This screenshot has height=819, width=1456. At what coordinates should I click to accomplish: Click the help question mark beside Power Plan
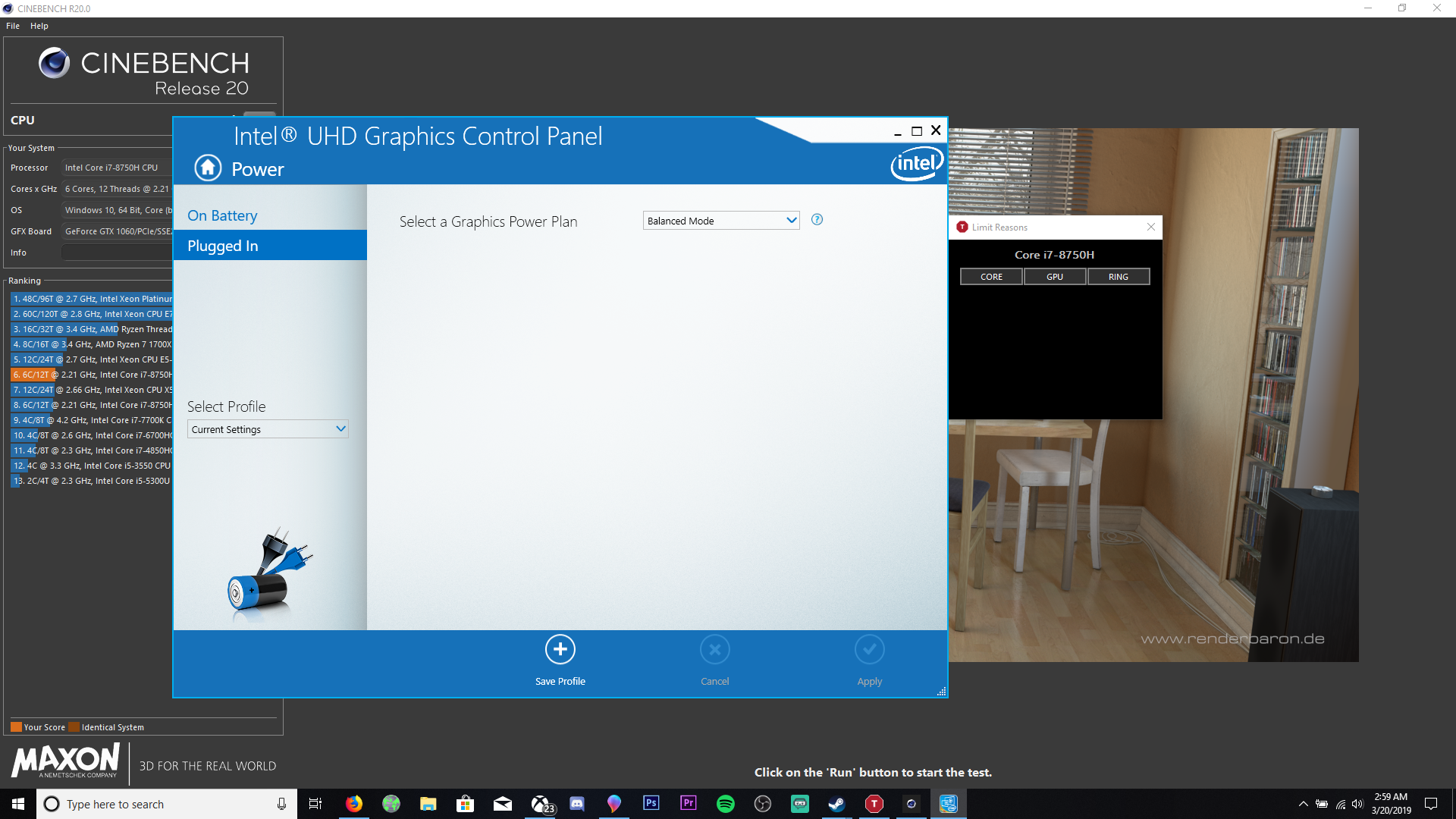pos(817,220)
